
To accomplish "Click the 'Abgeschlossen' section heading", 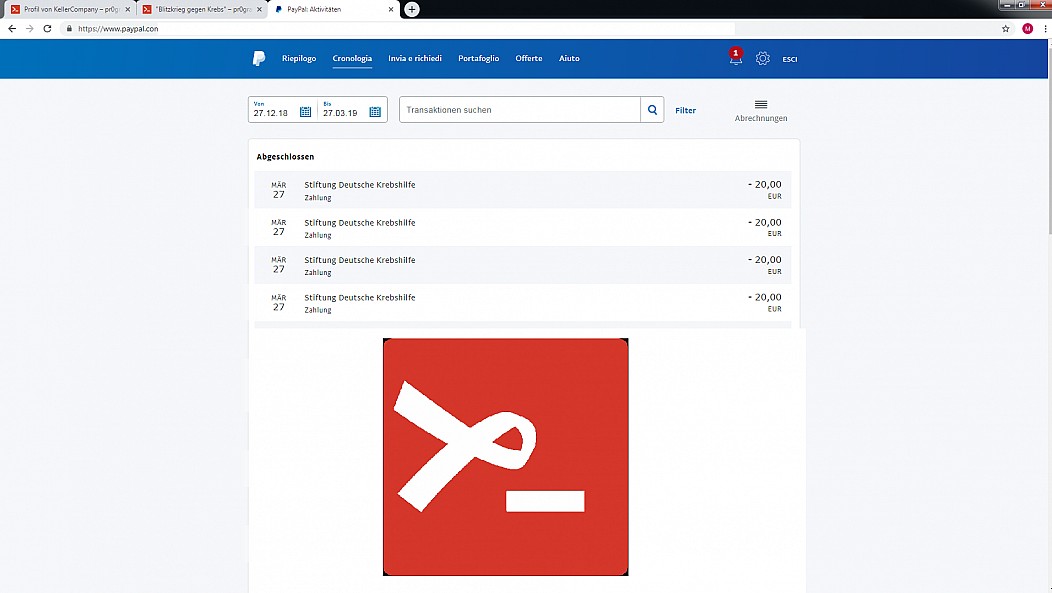I will 285,156.
